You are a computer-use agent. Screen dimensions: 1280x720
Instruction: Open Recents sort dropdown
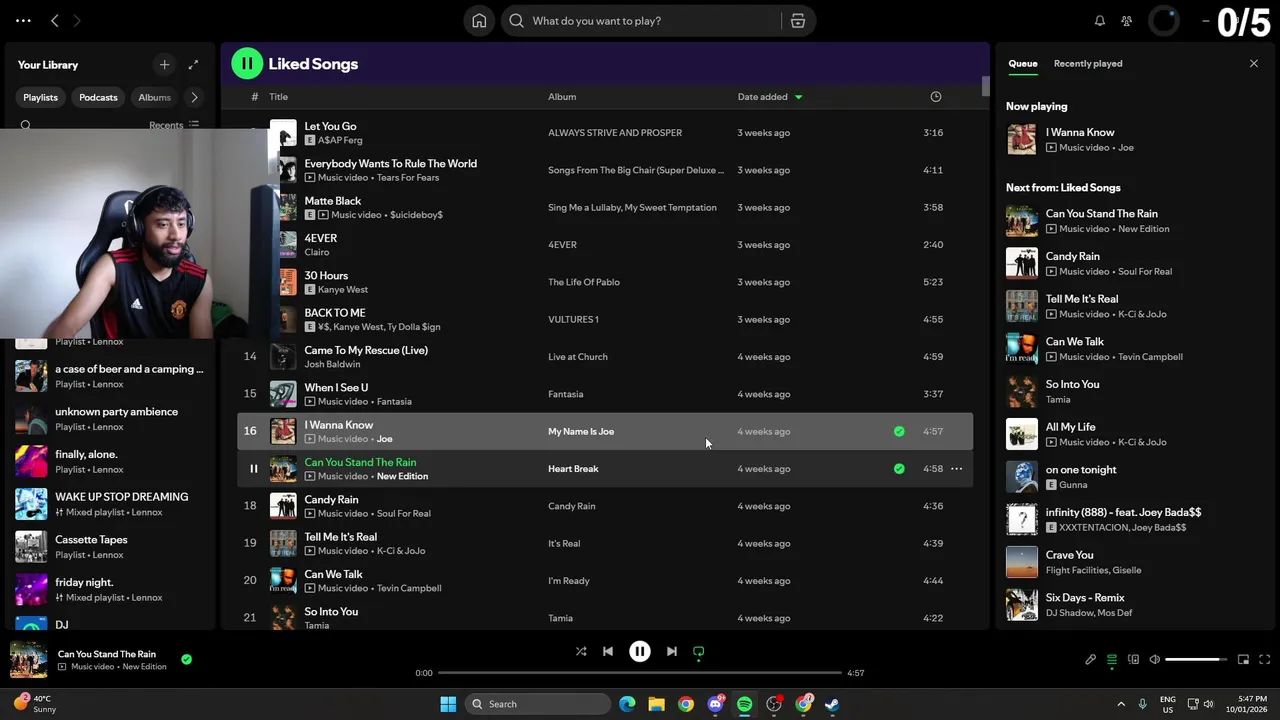pos(174,126)
